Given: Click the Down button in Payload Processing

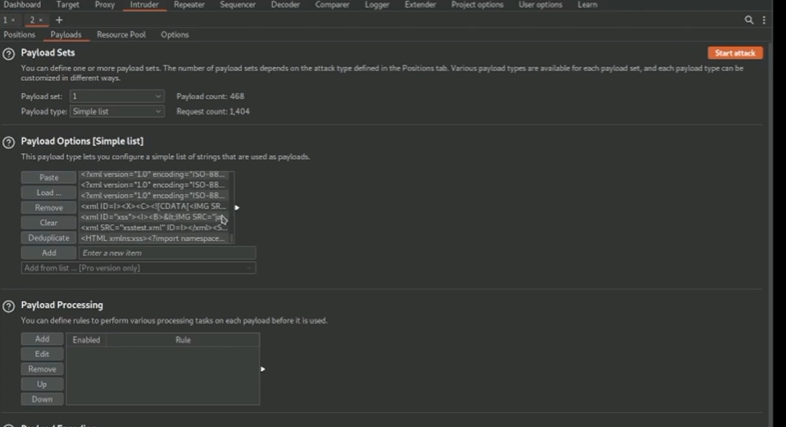Looking at the screenshot, I should [x=42, y=399].
